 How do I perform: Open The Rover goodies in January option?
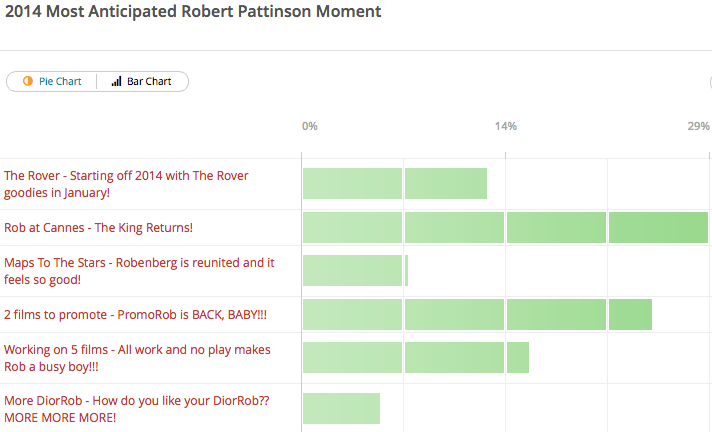click(x=126, y=184)
